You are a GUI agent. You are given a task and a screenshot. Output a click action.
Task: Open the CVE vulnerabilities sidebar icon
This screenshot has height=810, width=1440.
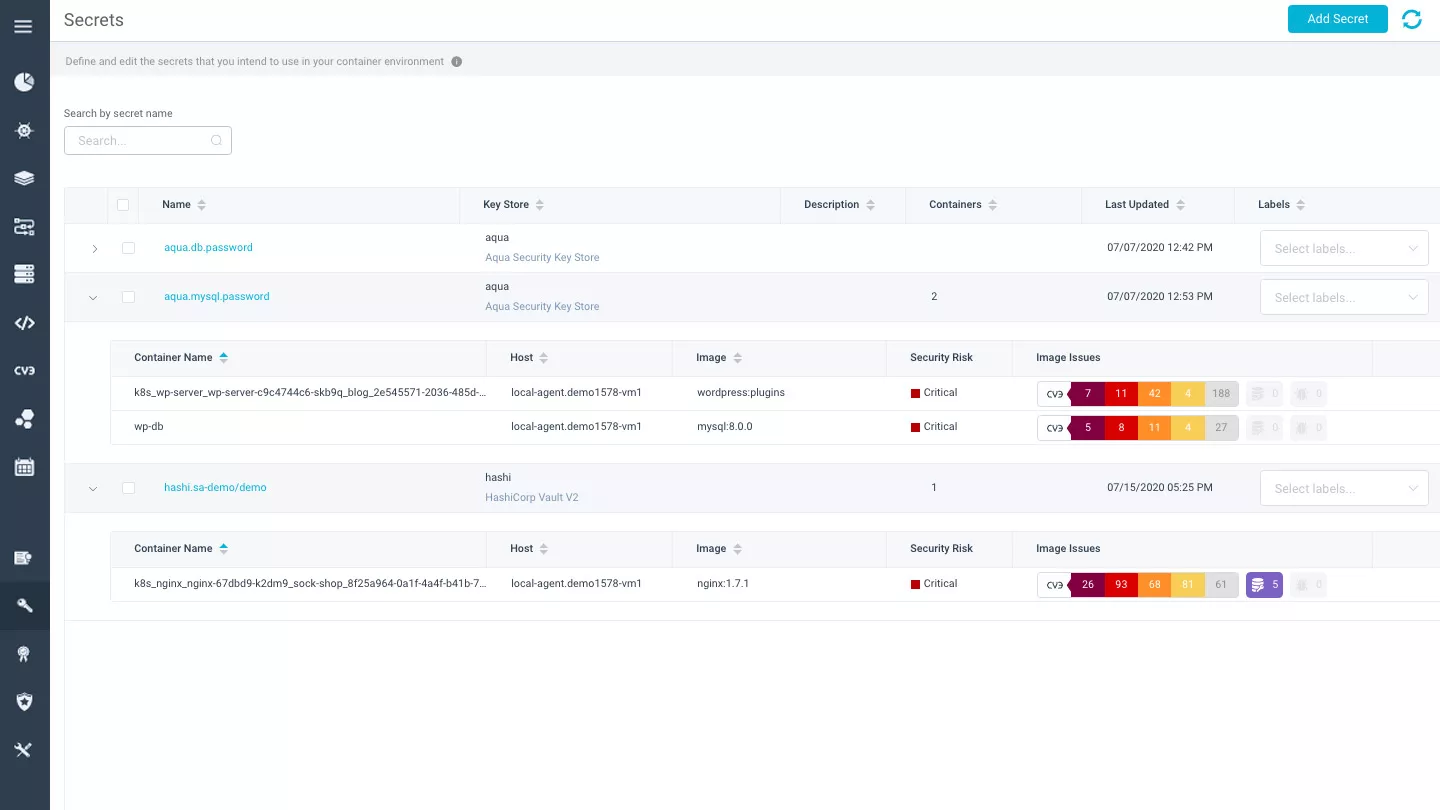pos(24,371)
